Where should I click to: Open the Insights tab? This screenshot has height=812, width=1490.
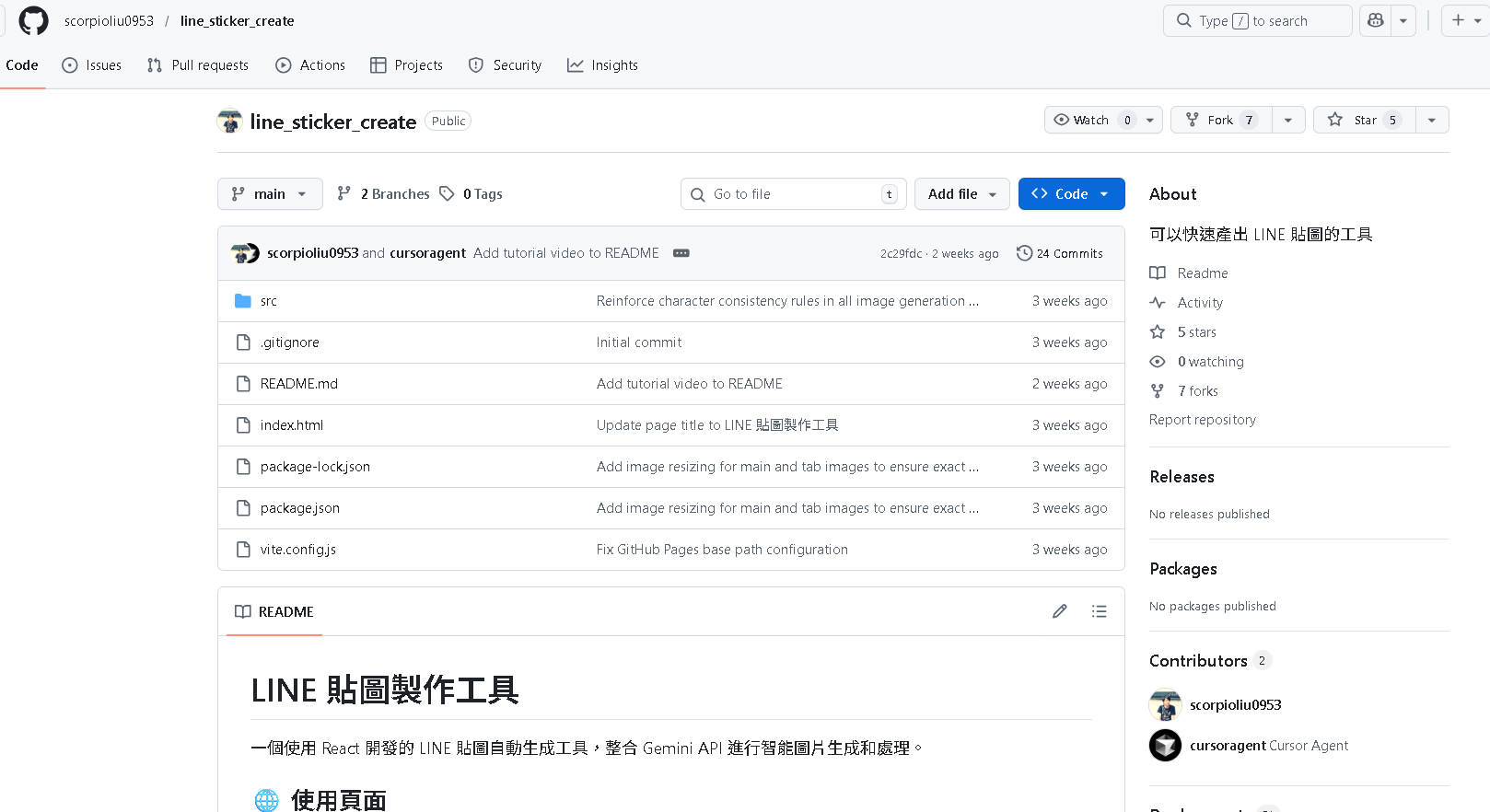[x=603, y=65]
